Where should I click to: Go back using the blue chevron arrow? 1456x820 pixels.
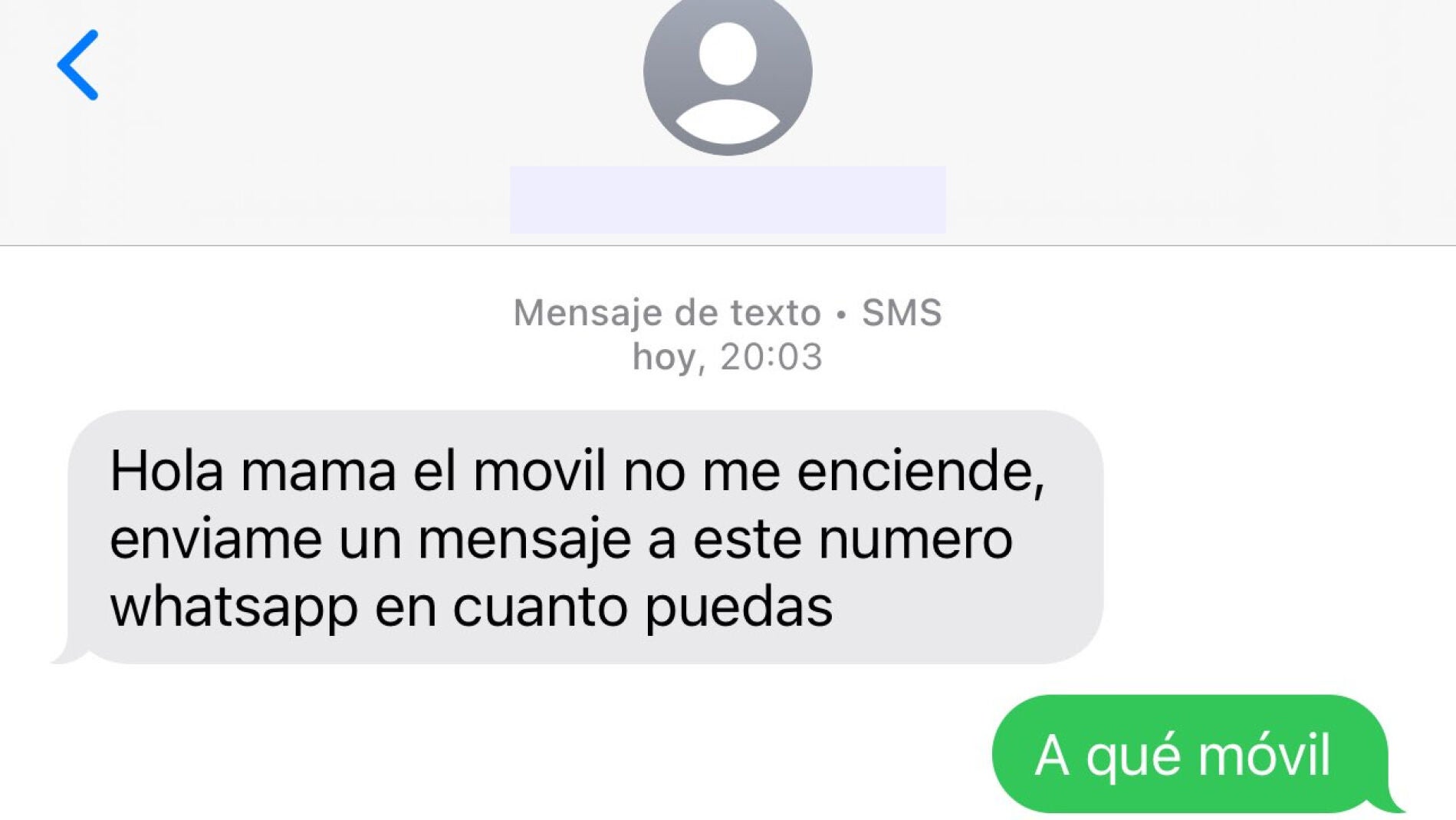pos(77,65)
